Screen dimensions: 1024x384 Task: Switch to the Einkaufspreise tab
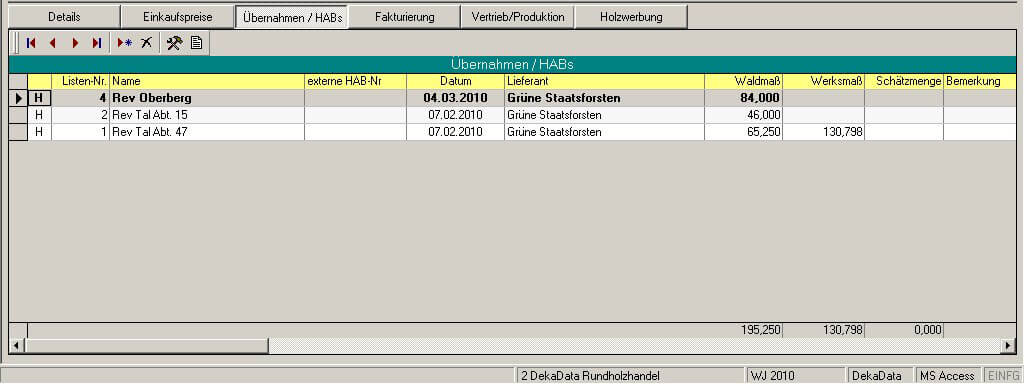pos(178,17)
